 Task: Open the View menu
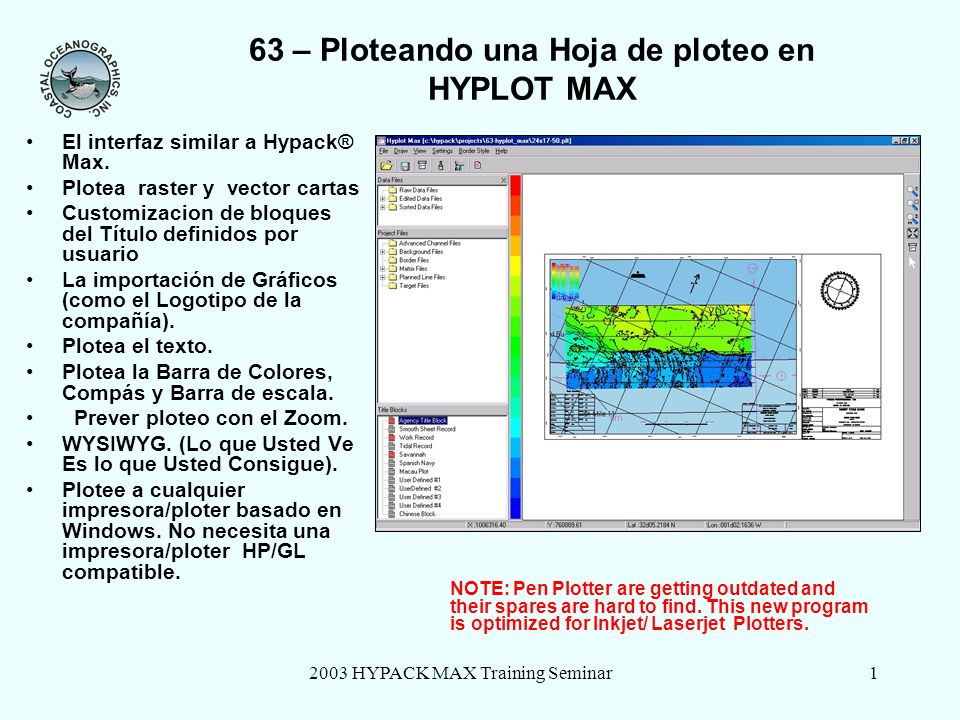[419, 151]
